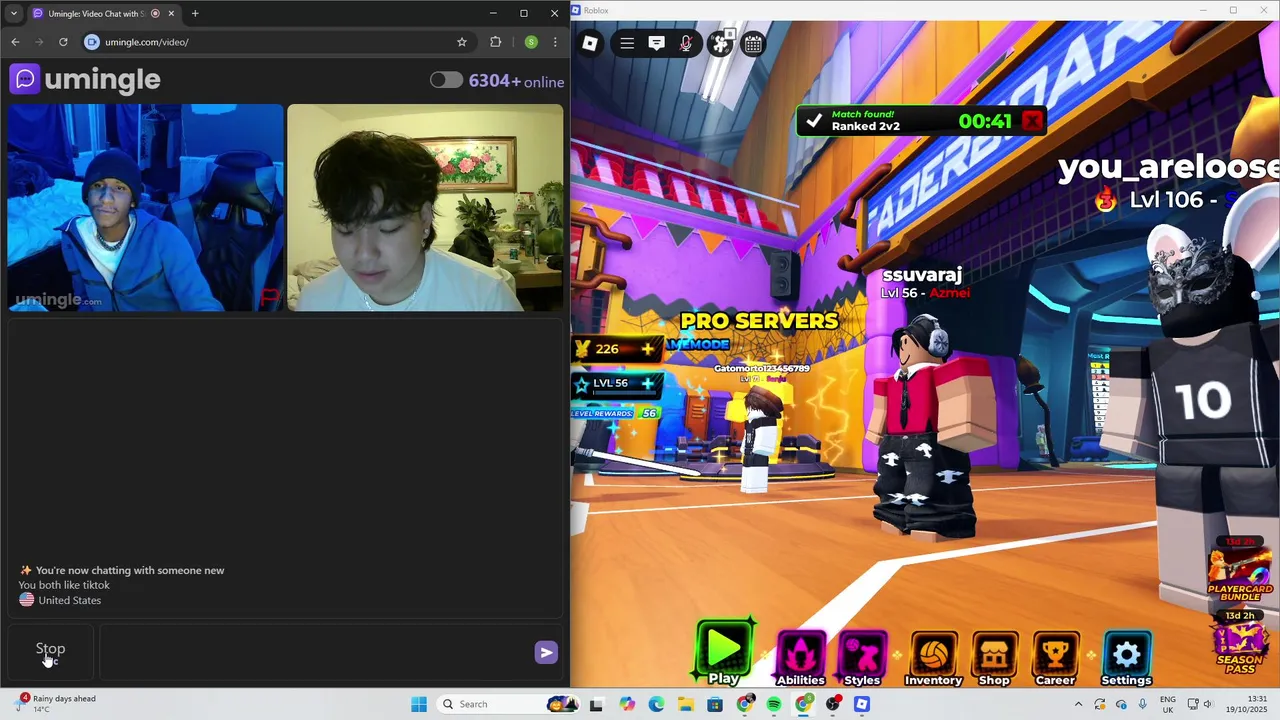Screen dimensions: 1280x720
Task: Open the in-game Shop
Action: [x=994, y=658]
